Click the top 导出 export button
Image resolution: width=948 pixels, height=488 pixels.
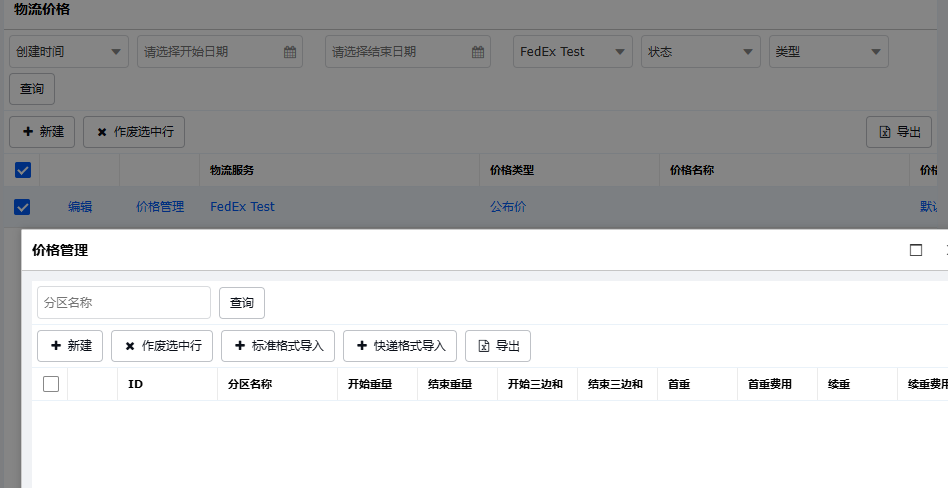tap(898, 132)
